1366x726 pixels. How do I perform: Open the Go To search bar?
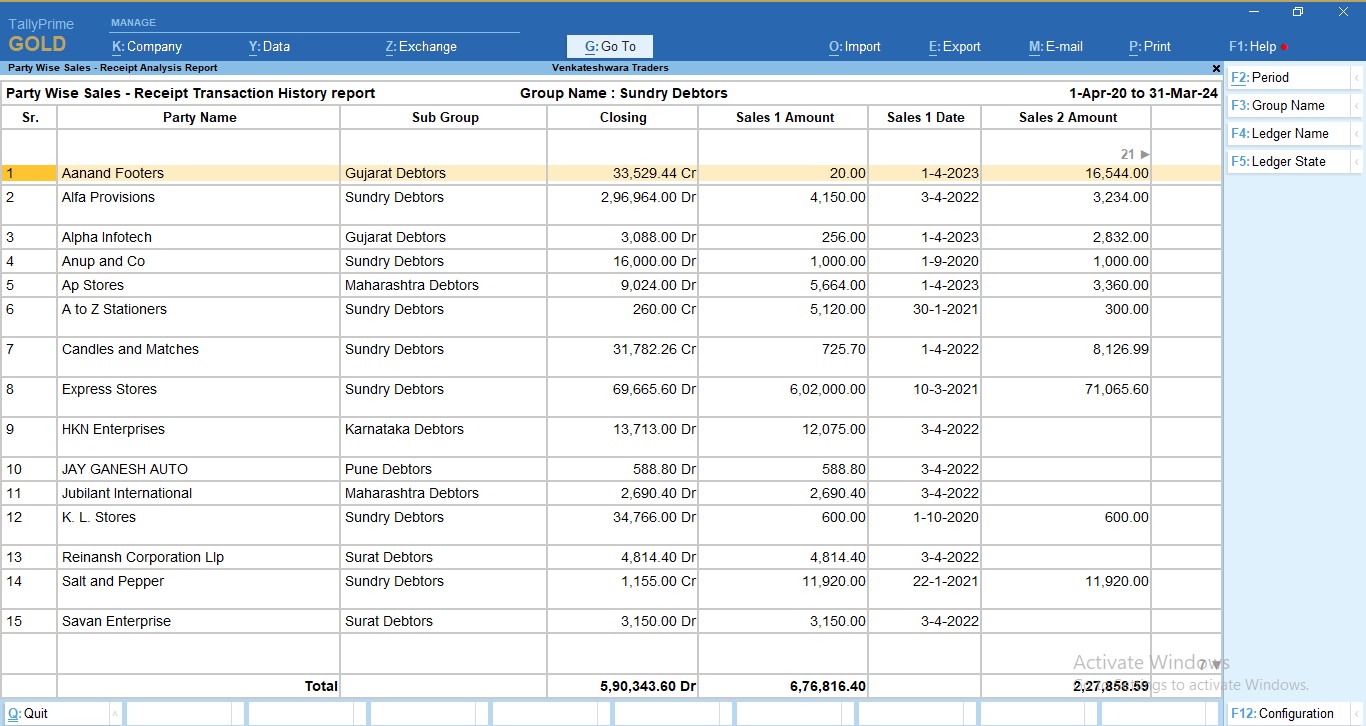609,46
